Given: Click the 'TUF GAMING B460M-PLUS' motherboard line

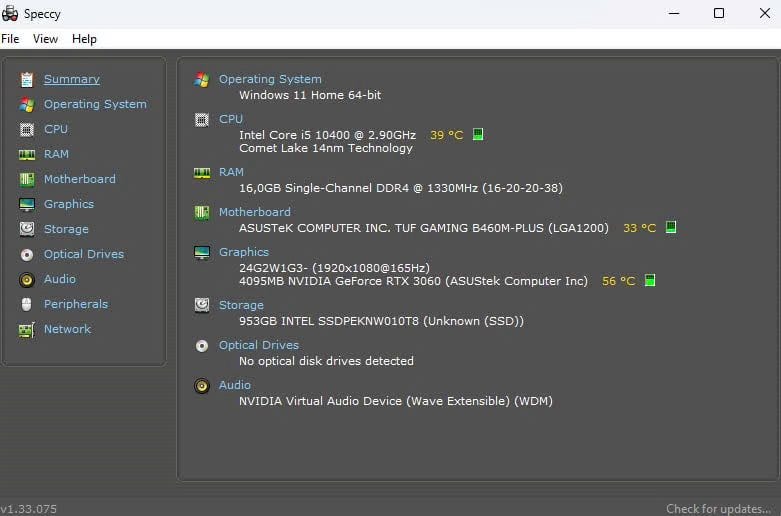Looking at the screenshot, I should [x=424, y=228].
